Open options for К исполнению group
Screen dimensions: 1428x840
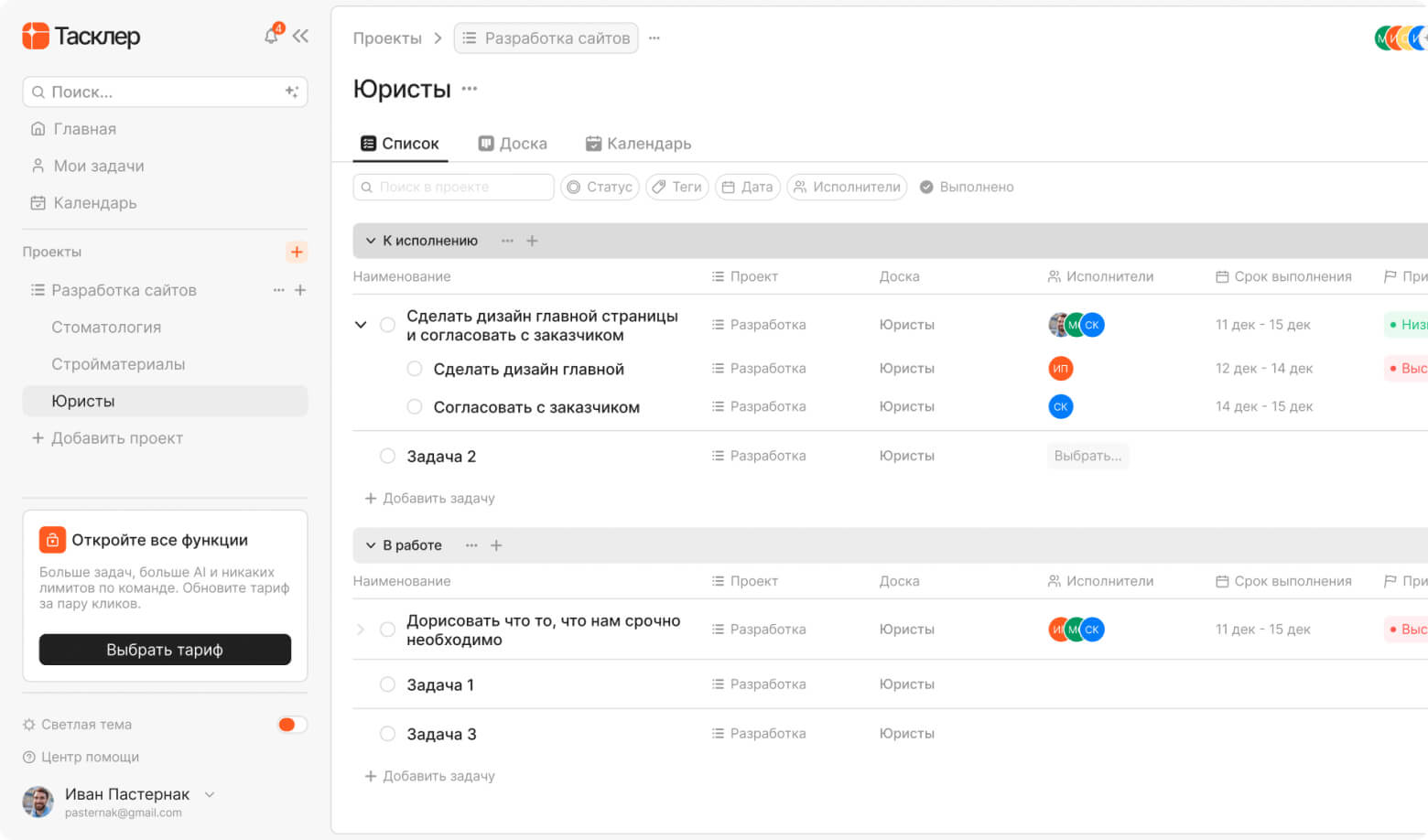tap(507, 241)
